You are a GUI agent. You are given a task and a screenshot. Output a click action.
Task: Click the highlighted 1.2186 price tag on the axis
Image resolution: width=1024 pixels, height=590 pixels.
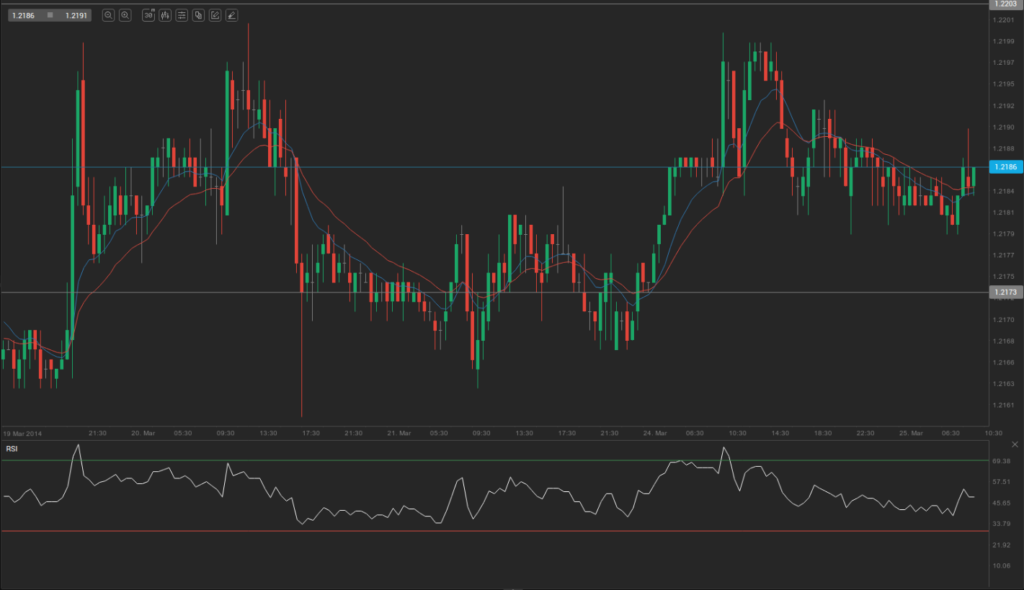click(1005, 167)
